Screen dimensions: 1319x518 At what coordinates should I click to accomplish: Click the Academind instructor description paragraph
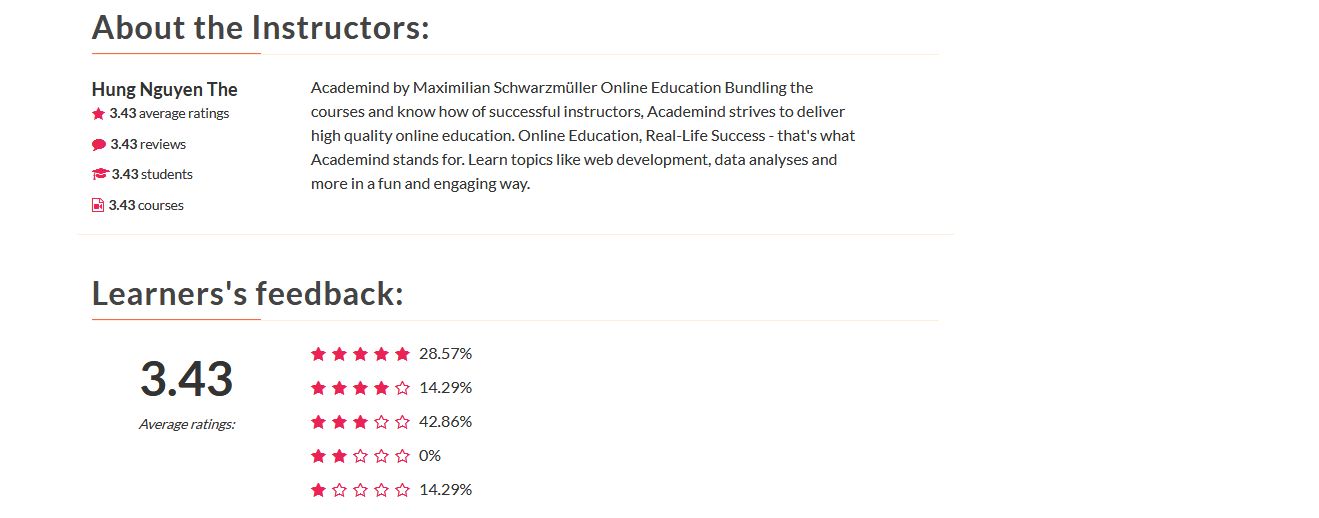(583, 136)
